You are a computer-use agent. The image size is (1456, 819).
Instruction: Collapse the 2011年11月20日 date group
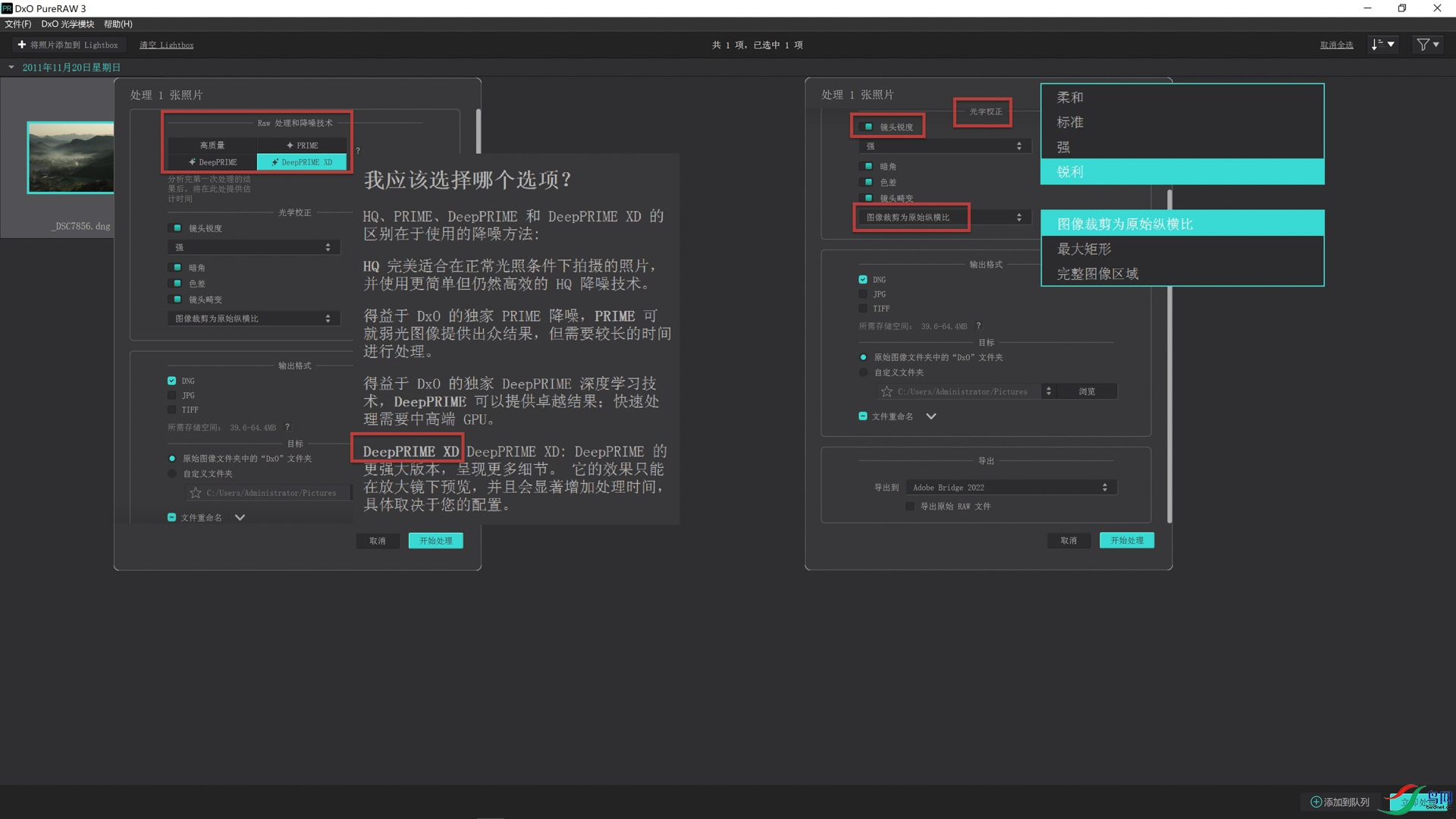[11, 67]
